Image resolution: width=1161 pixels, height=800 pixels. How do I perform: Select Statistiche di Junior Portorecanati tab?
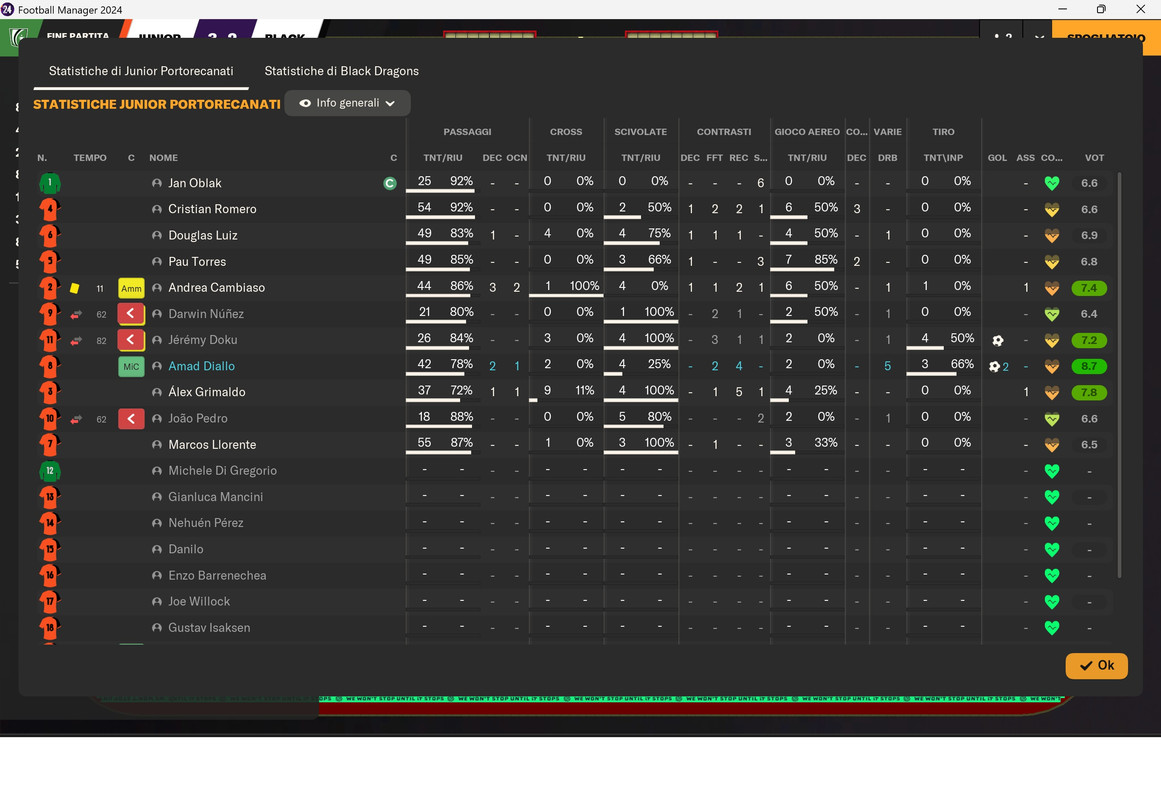pyautogui.click(x=141, y=71)
